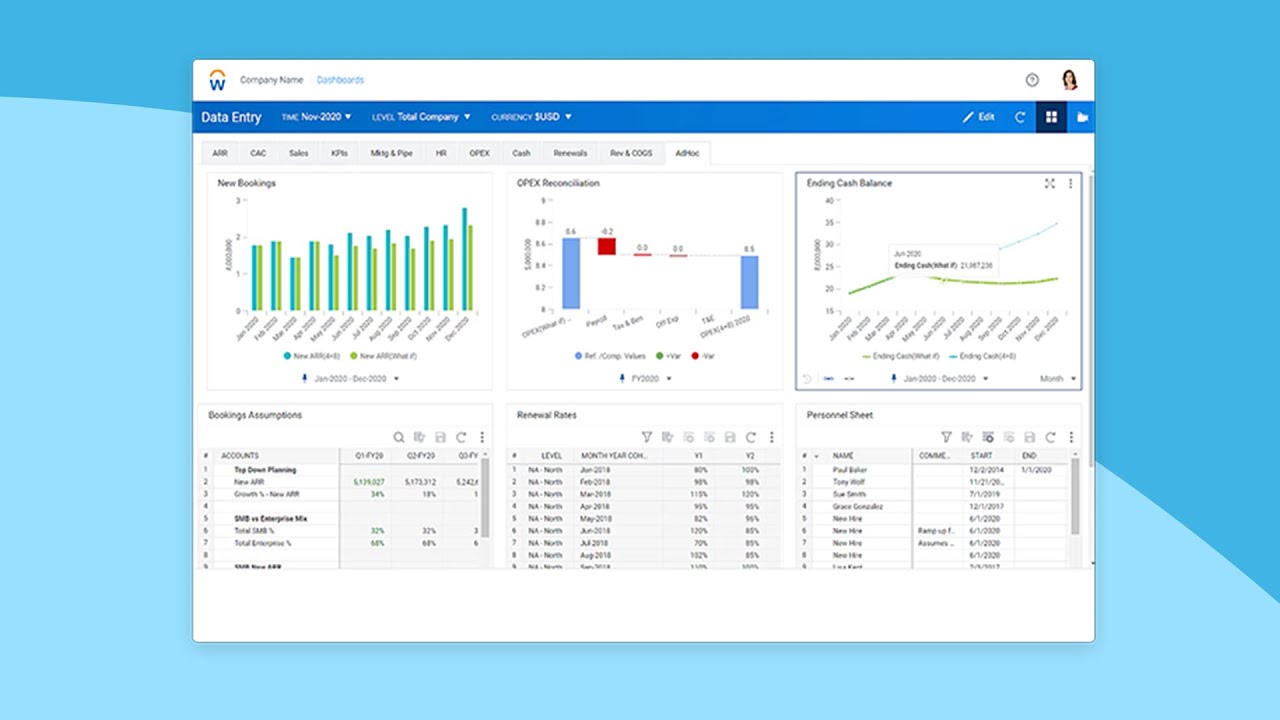
Task: Switch to the Mktg & Pipe tab
Action: pyautogui.click(x=391, y=153)
